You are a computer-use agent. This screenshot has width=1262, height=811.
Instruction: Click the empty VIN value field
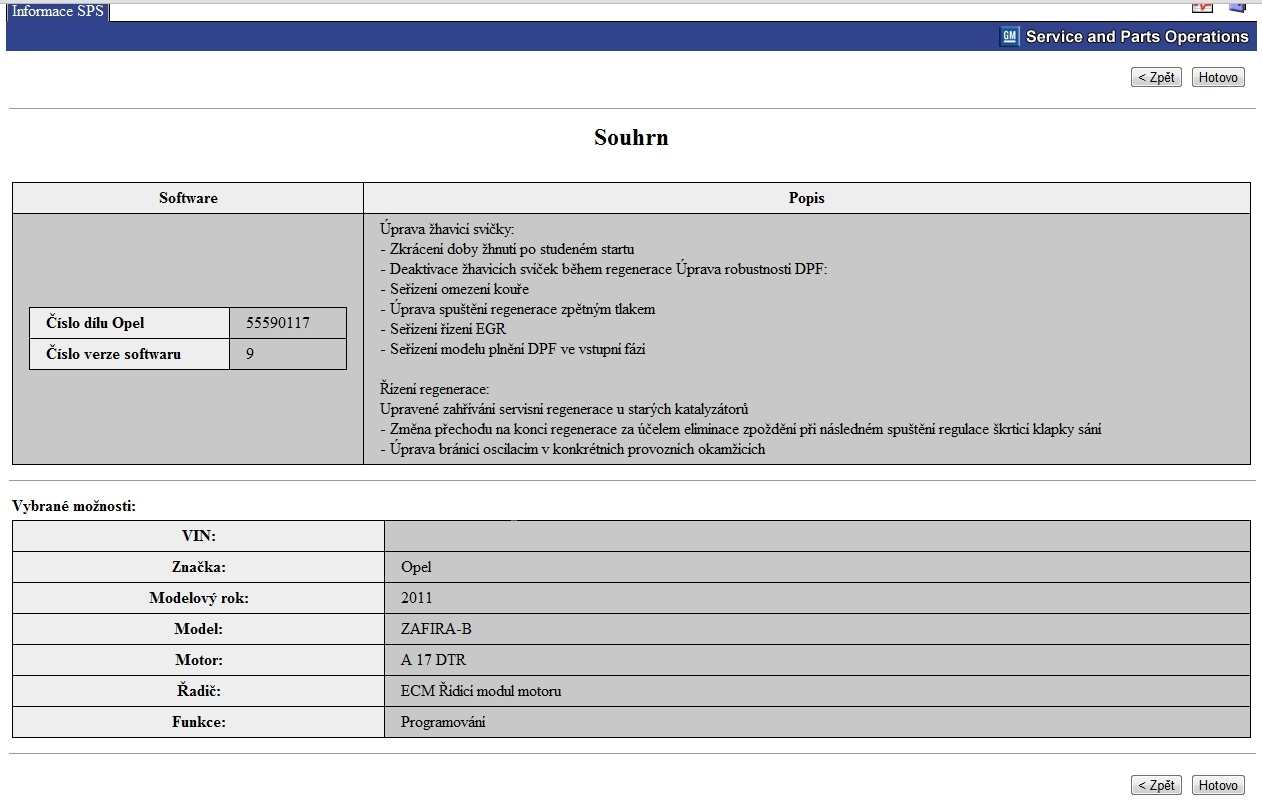click(x=816, y=536)
